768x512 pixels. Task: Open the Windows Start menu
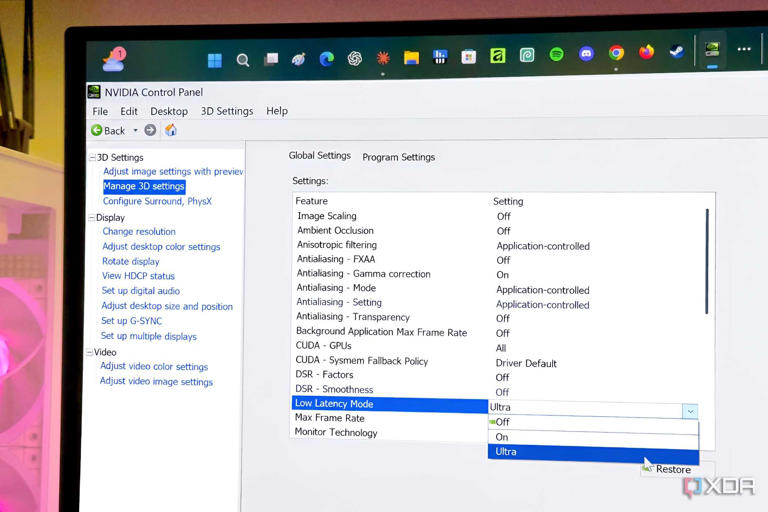(215, 61)
